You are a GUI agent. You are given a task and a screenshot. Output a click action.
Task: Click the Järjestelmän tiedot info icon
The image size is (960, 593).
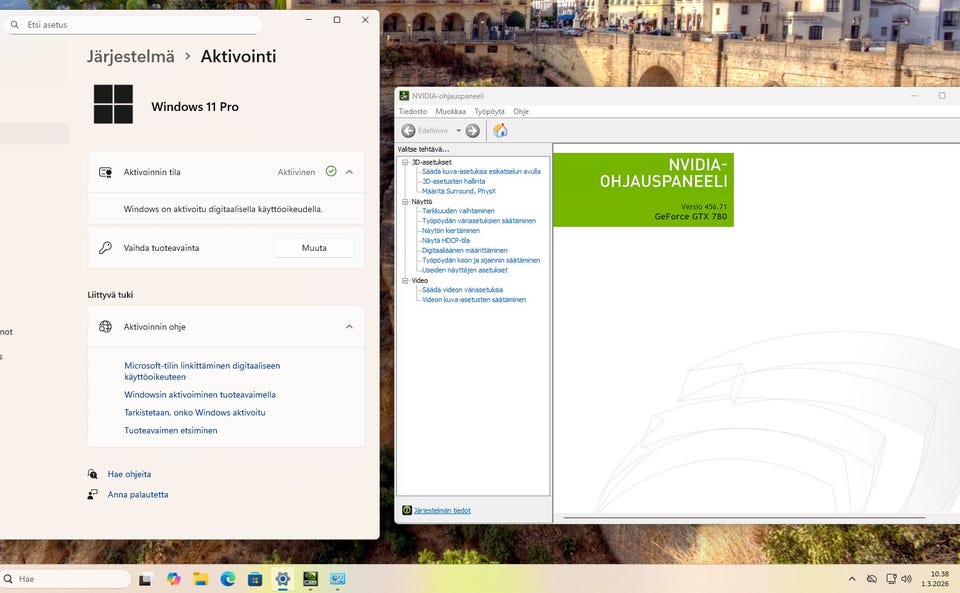407,510
